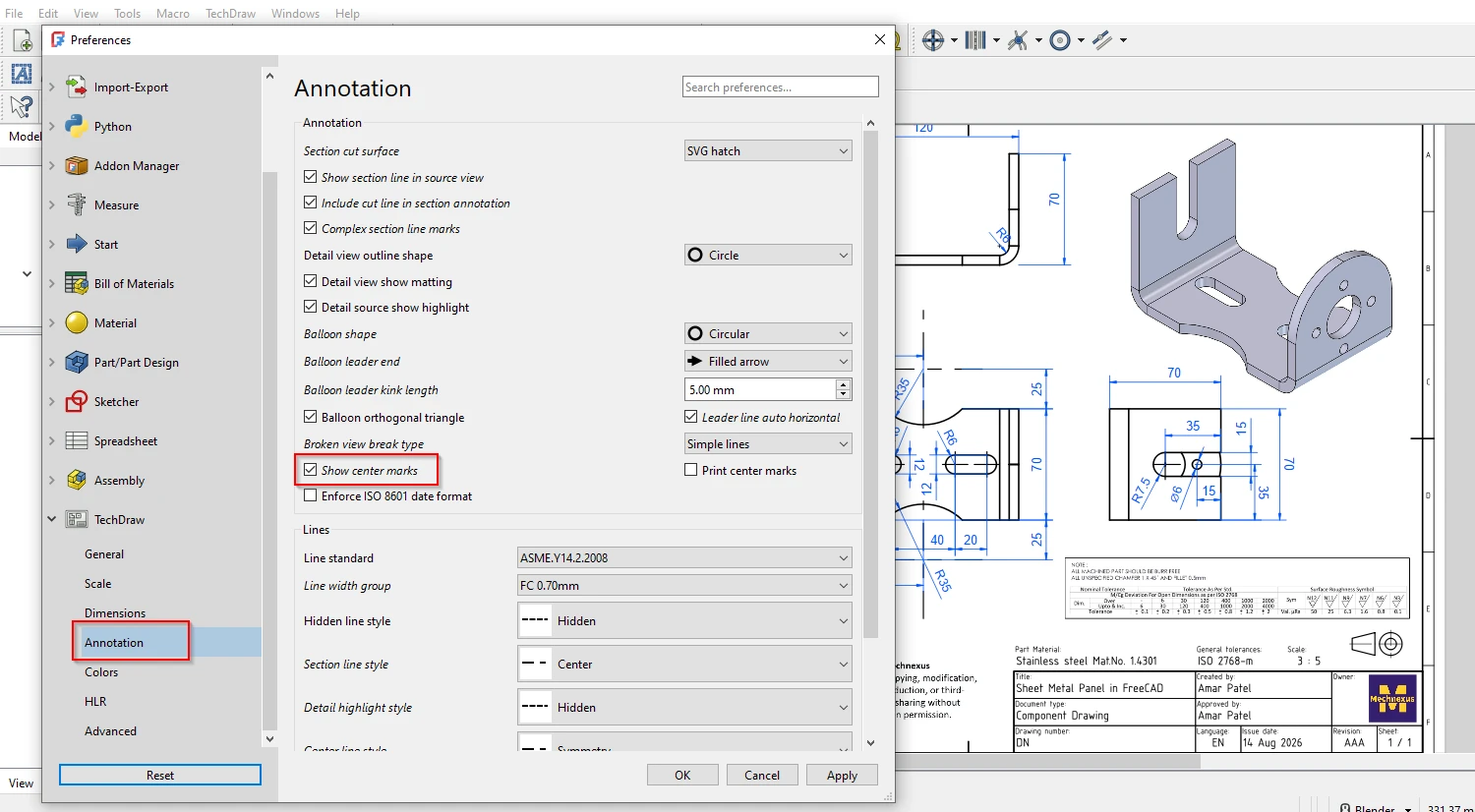1475x812 pixels.
Task: Open the TechDraw menu
Action: tap(230, 13)
